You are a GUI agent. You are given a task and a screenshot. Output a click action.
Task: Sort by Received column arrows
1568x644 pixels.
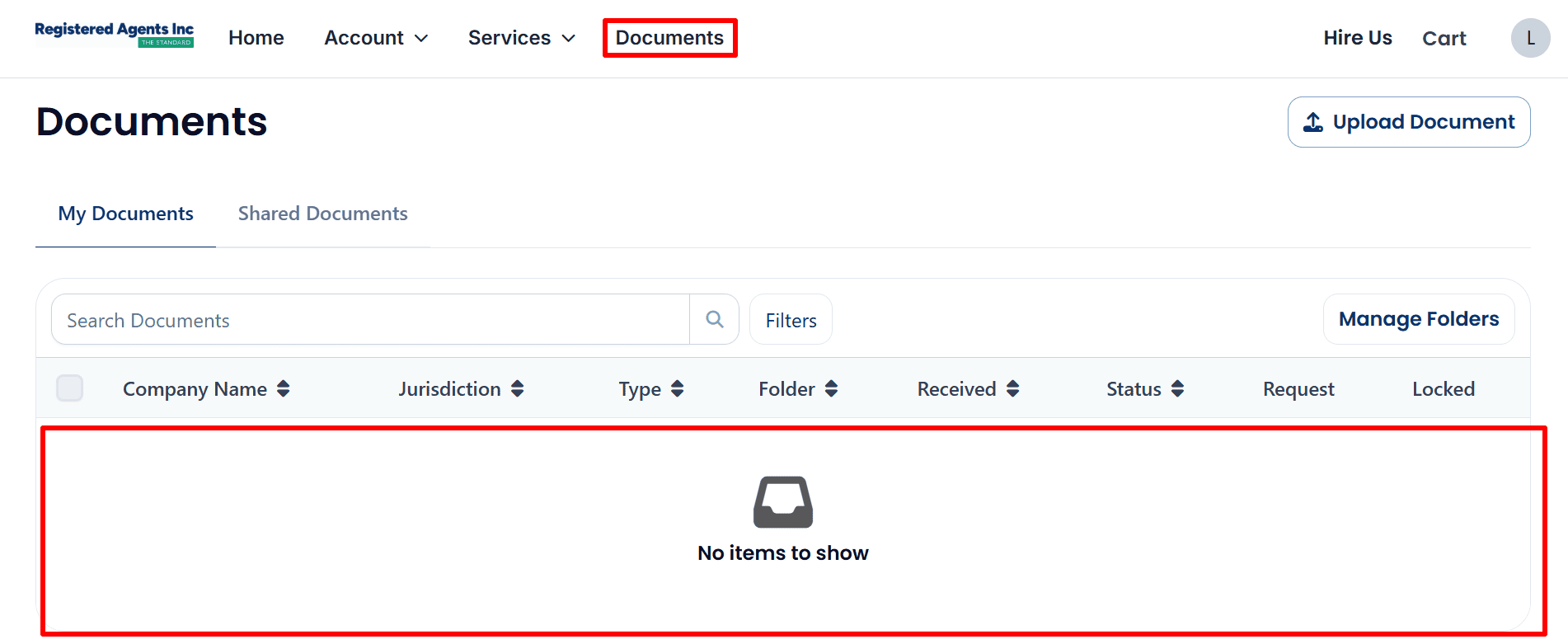pos(1013,389)
